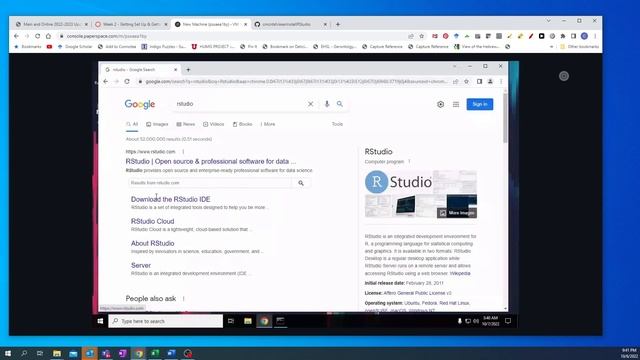
Task: Open the Other bookmarks folder
Action: [x=579, y=47]
